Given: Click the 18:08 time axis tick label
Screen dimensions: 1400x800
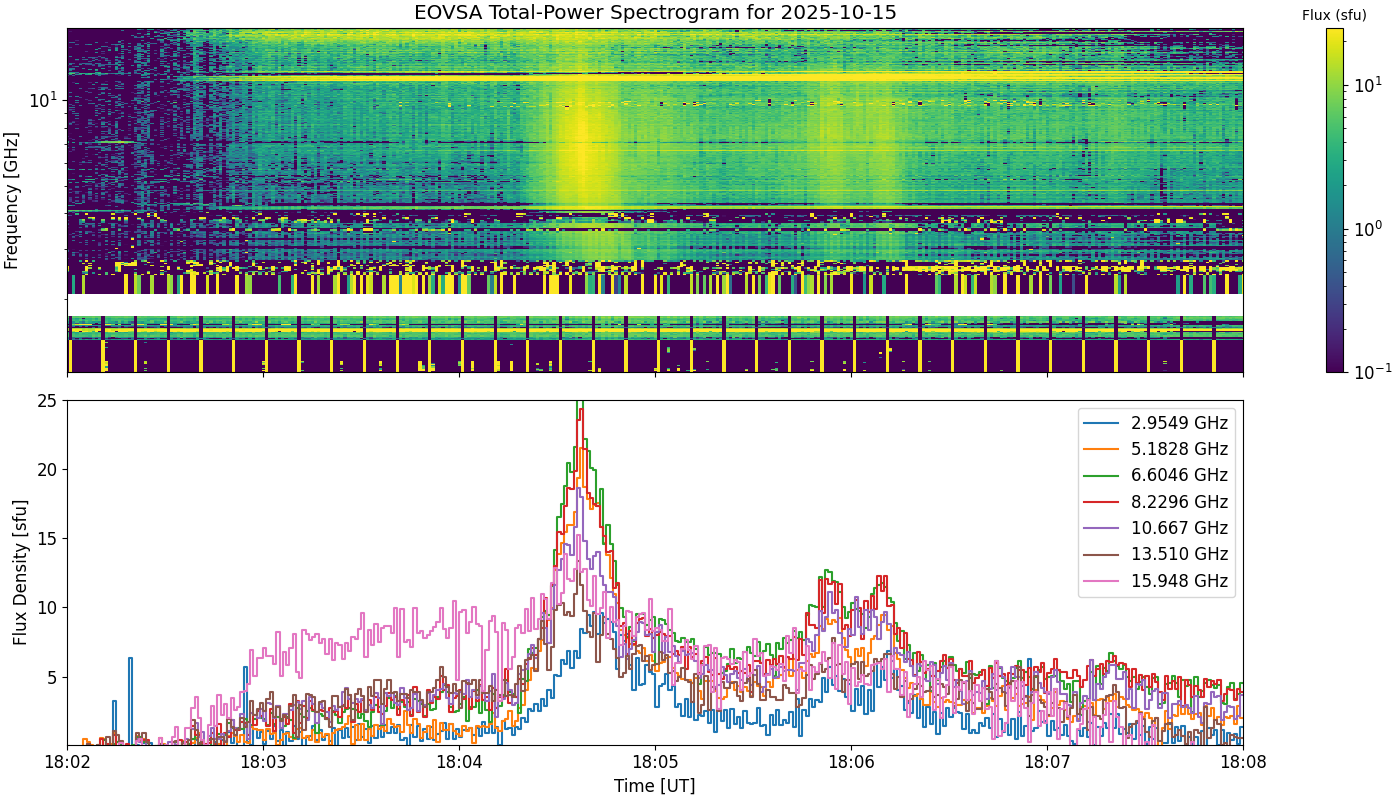Looking at the screenshot, I should click(x=1243, y=761).
